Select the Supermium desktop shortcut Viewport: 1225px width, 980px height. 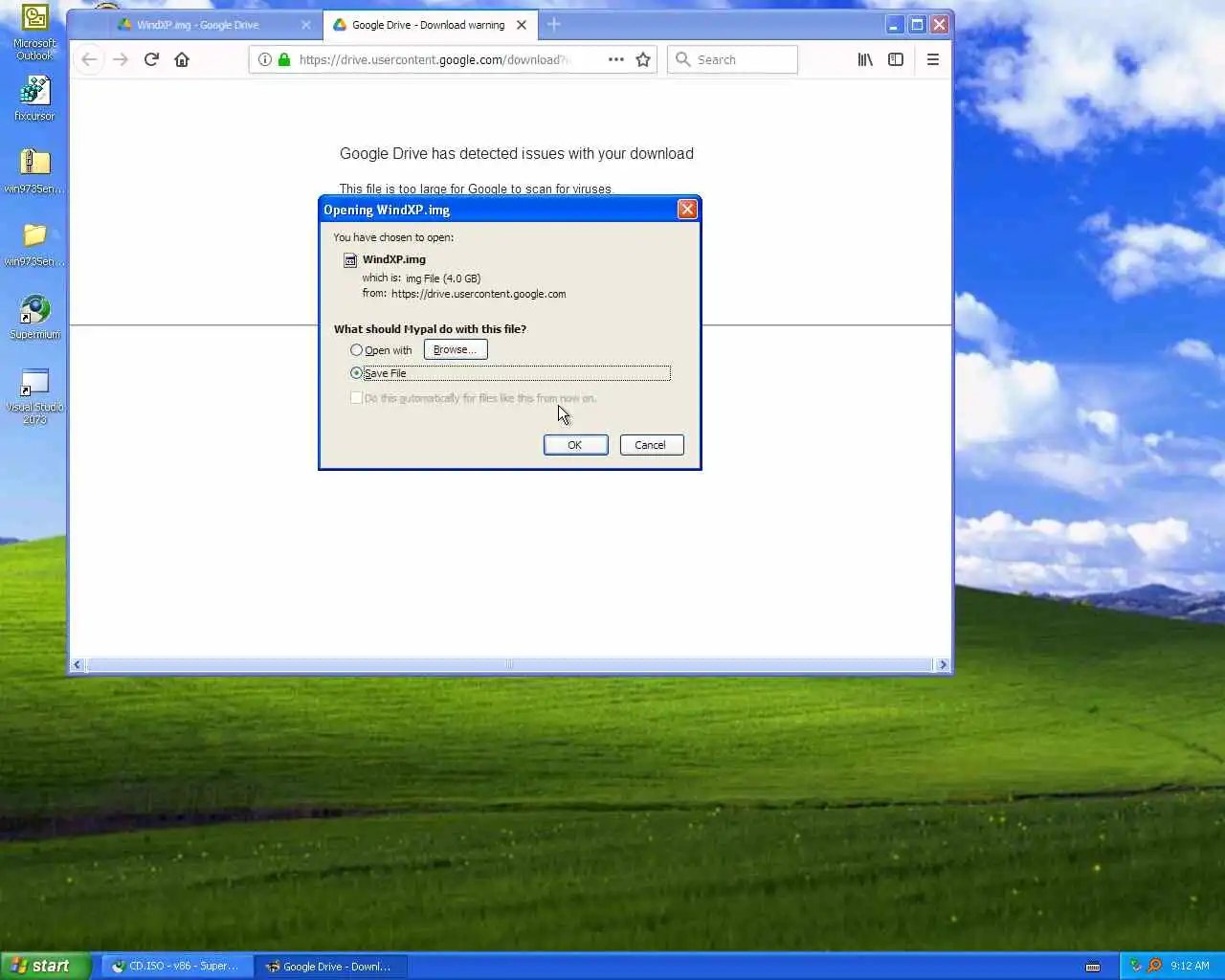[x=34, y=317]
